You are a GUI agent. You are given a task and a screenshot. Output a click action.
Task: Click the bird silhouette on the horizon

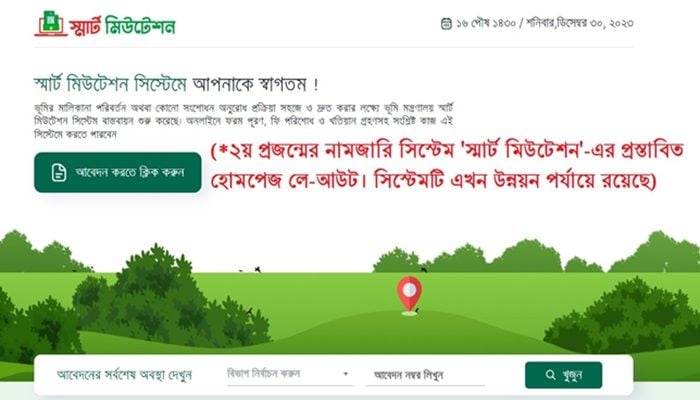(257, 269)
